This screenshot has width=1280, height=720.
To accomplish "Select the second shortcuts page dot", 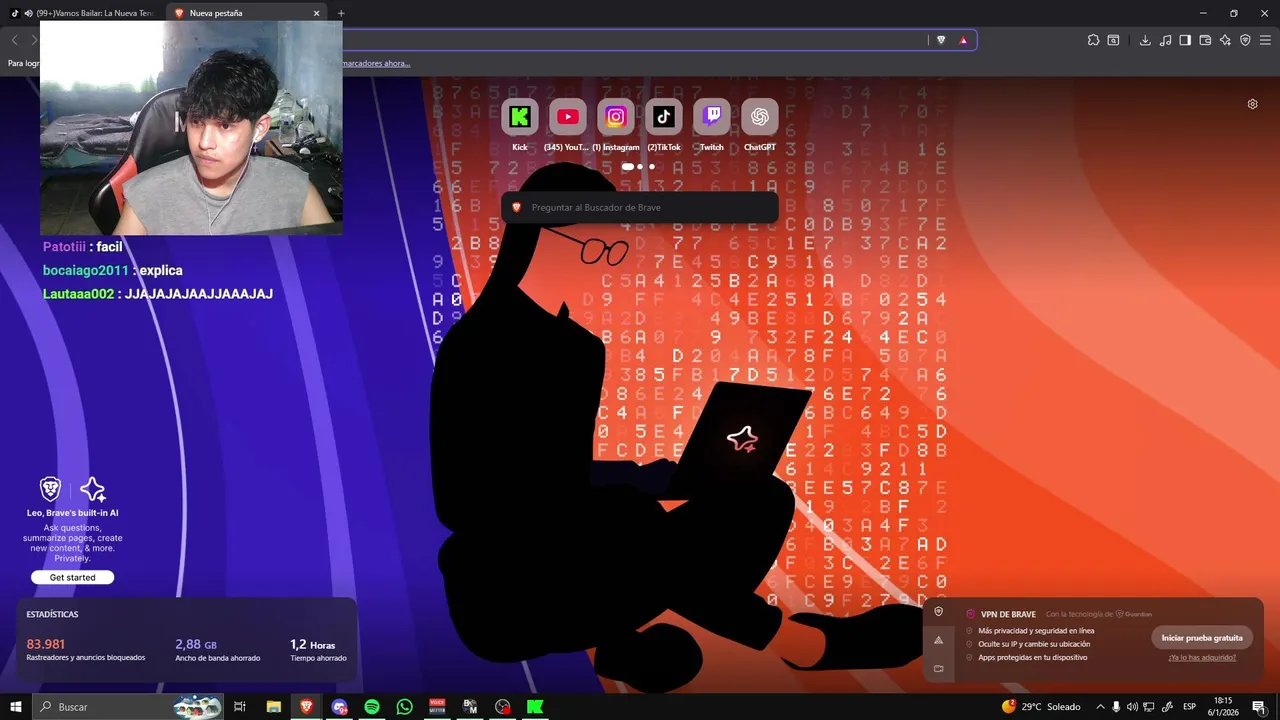I will (x=640, y=167).
